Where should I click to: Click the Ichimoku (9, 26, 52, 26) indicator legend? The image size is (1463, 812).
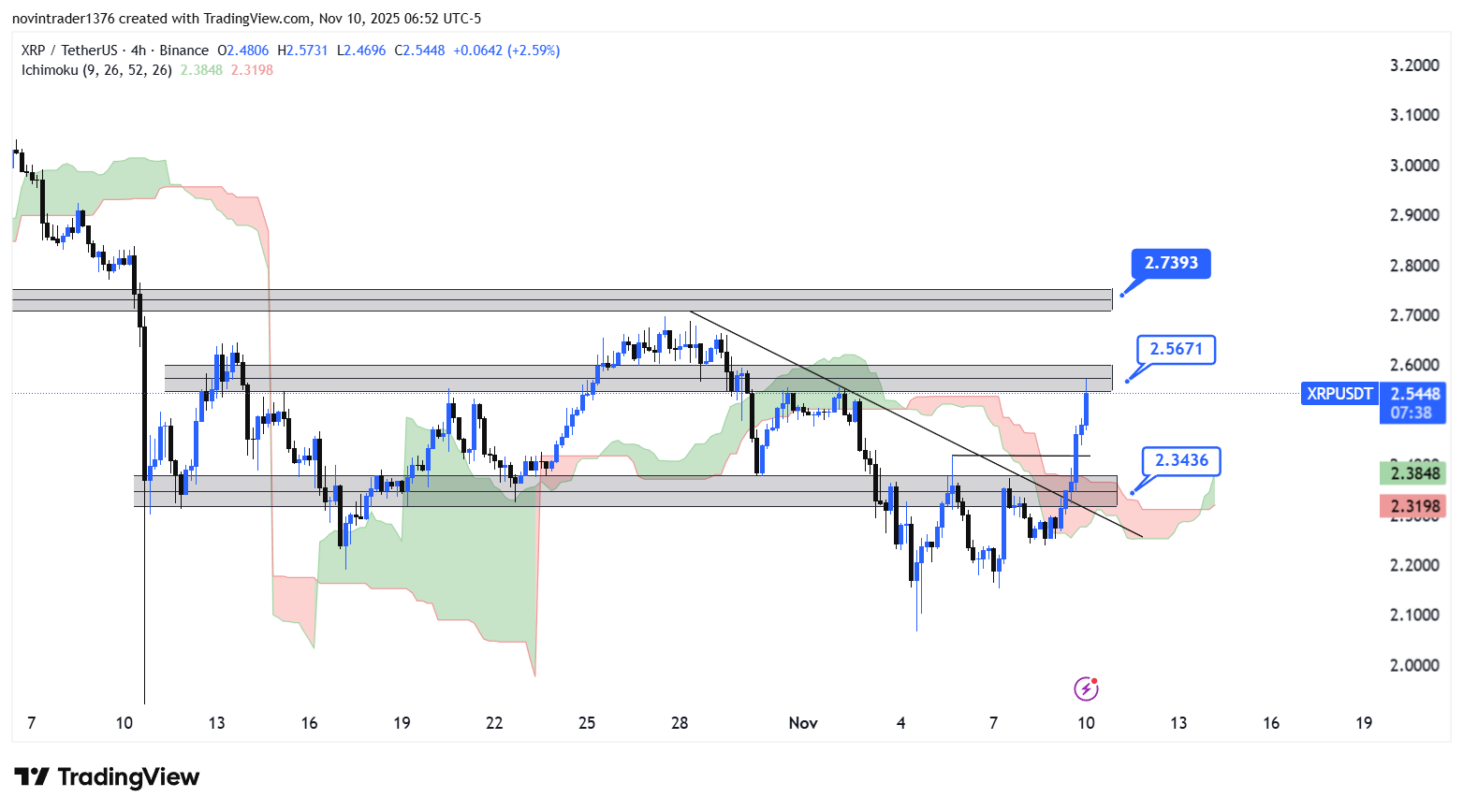pyautogui.click(x=96, y=70)
